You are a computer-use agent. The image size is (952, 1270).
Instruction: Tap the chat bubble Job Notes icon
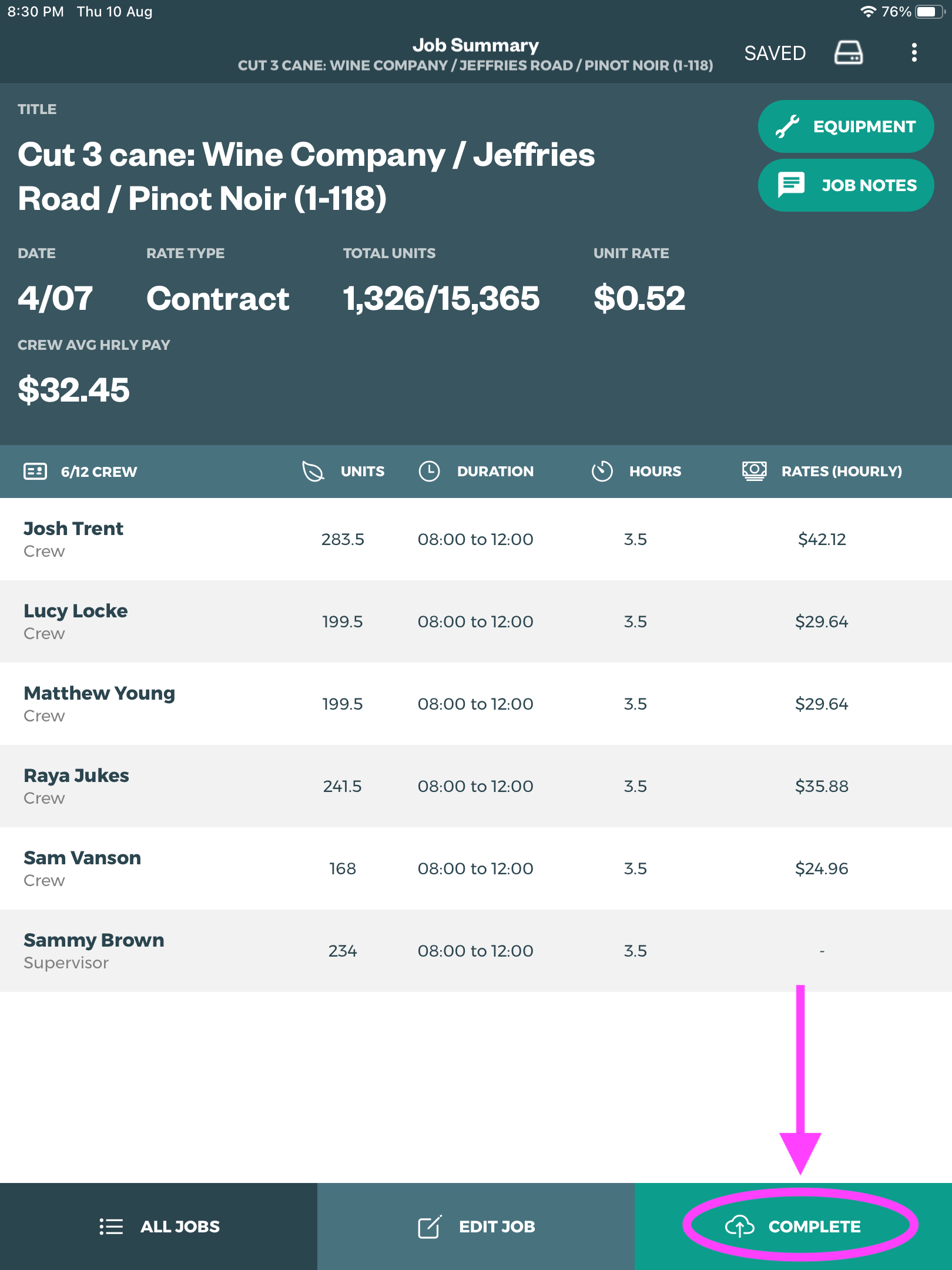pyautogui.click(x=791, y=185)
